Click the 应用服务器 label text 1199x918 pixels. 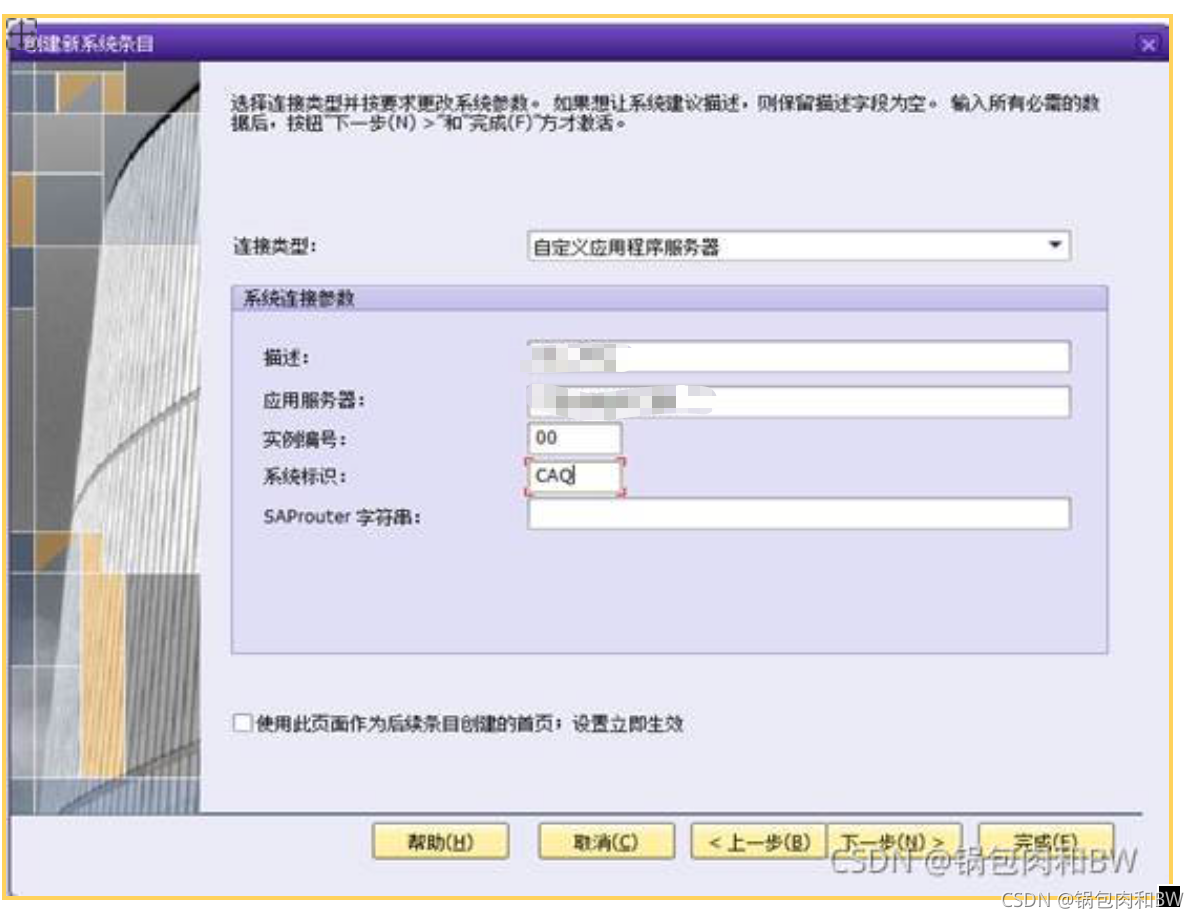click(314, 400)
